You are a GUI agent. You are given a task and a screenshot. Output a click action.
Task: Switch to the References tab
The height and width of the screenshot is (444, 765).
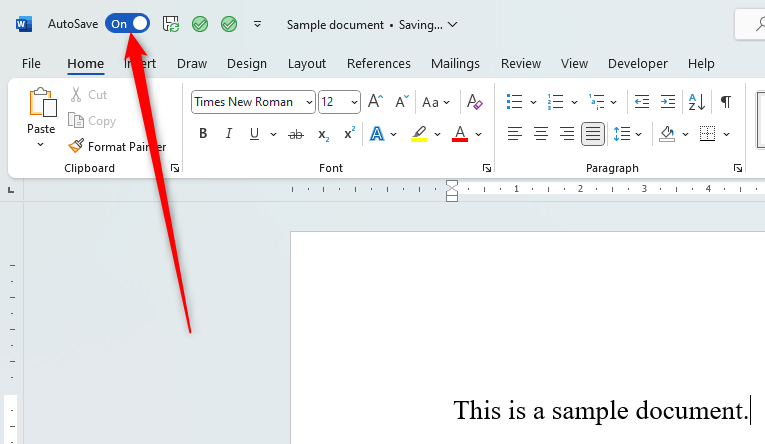pyautogui.click(x=379, y=63)
